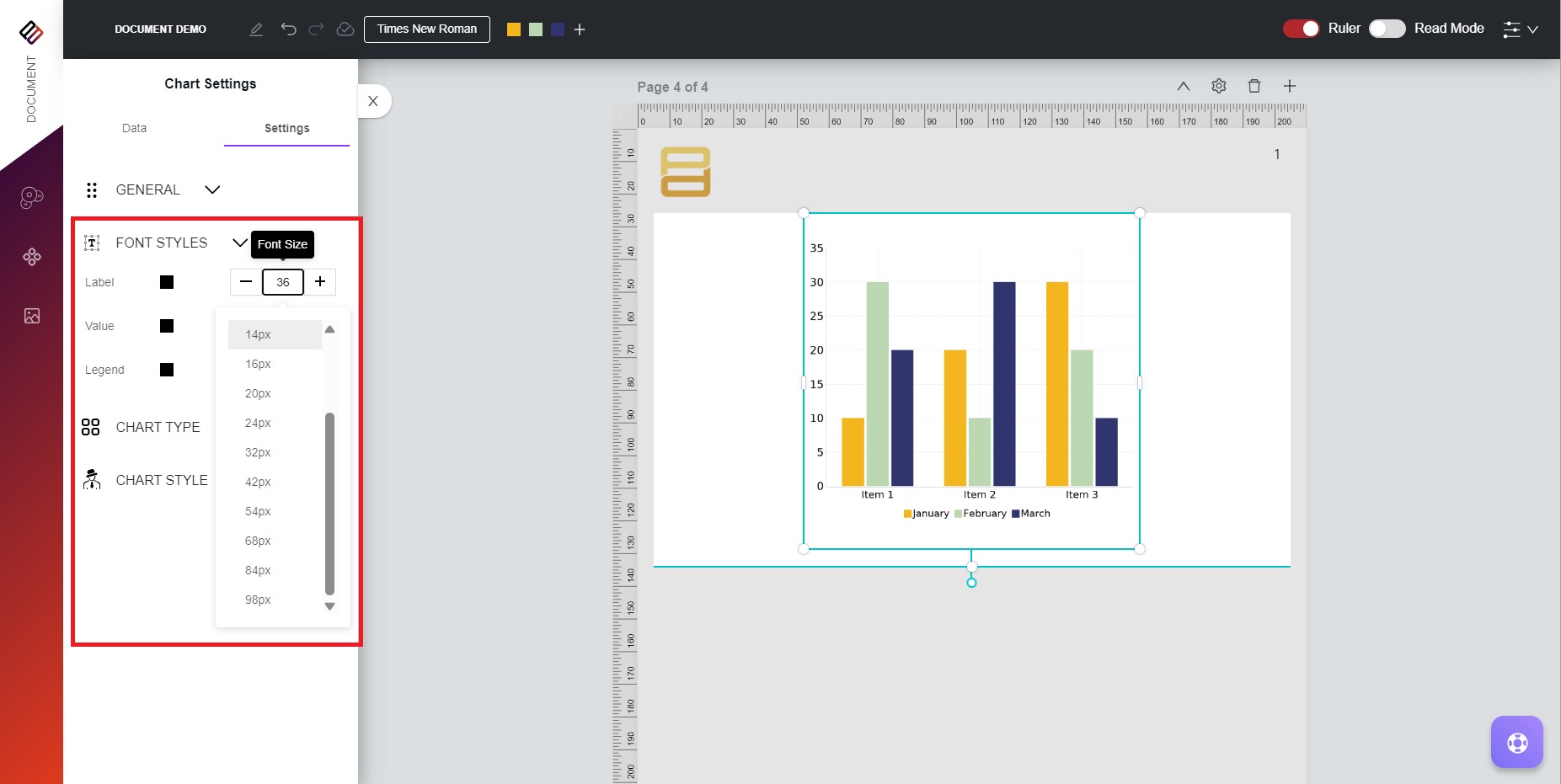Click the undo arrow icon
This screenshot has height=784, width=1561.
[288, 29]
